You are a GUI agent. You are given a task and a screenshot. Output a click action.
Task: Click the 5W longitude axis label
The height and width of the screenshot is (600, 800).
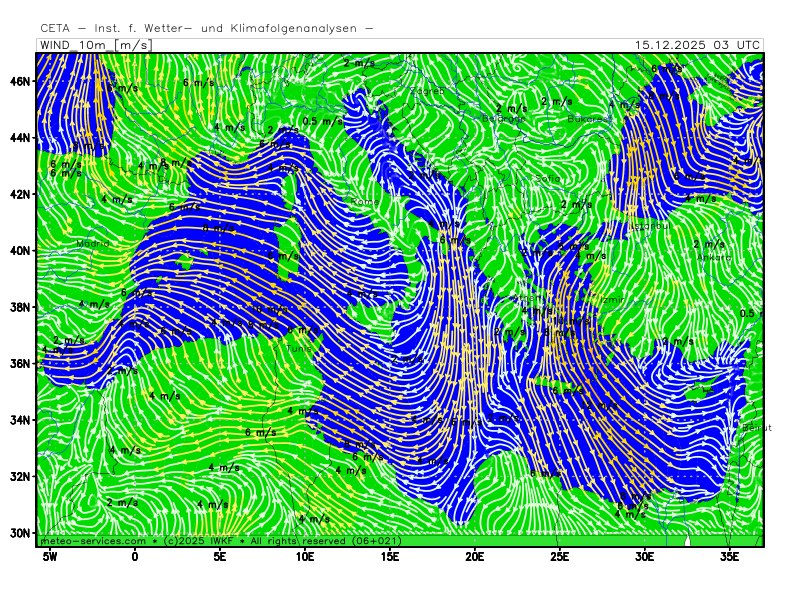[50, 555]
